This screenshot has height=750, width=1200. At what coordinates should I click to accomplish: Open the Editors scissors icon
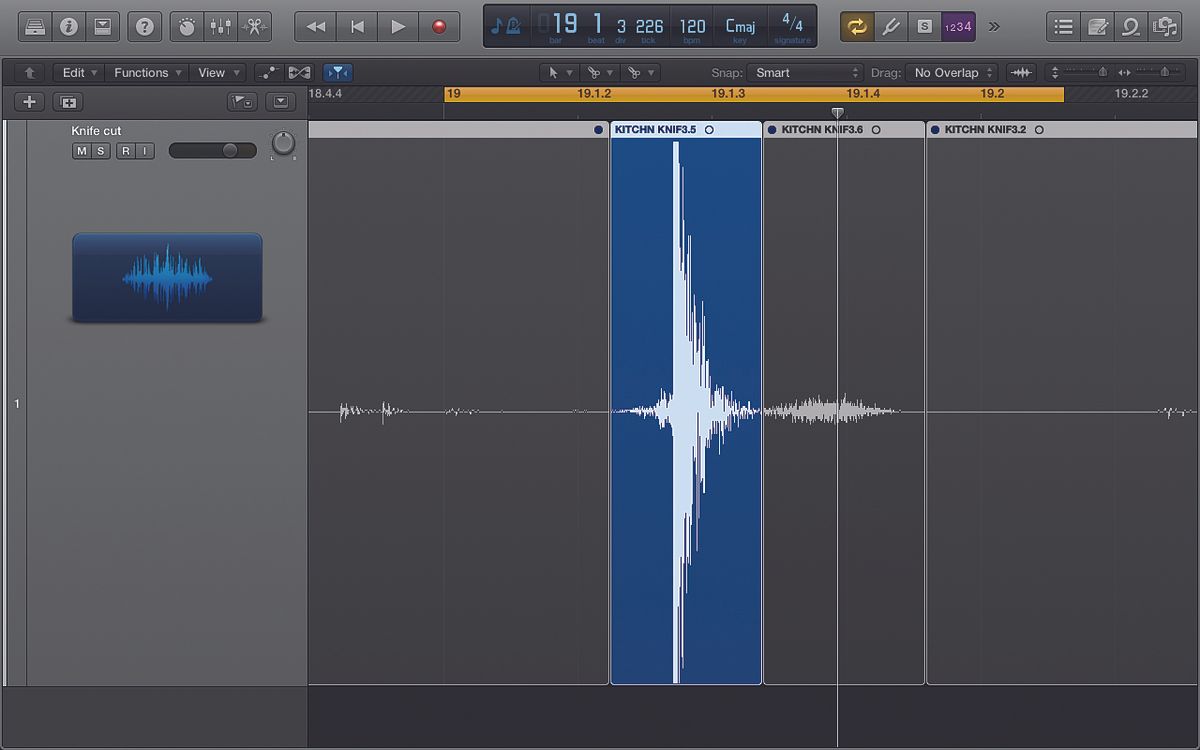(x=255, y=26)
